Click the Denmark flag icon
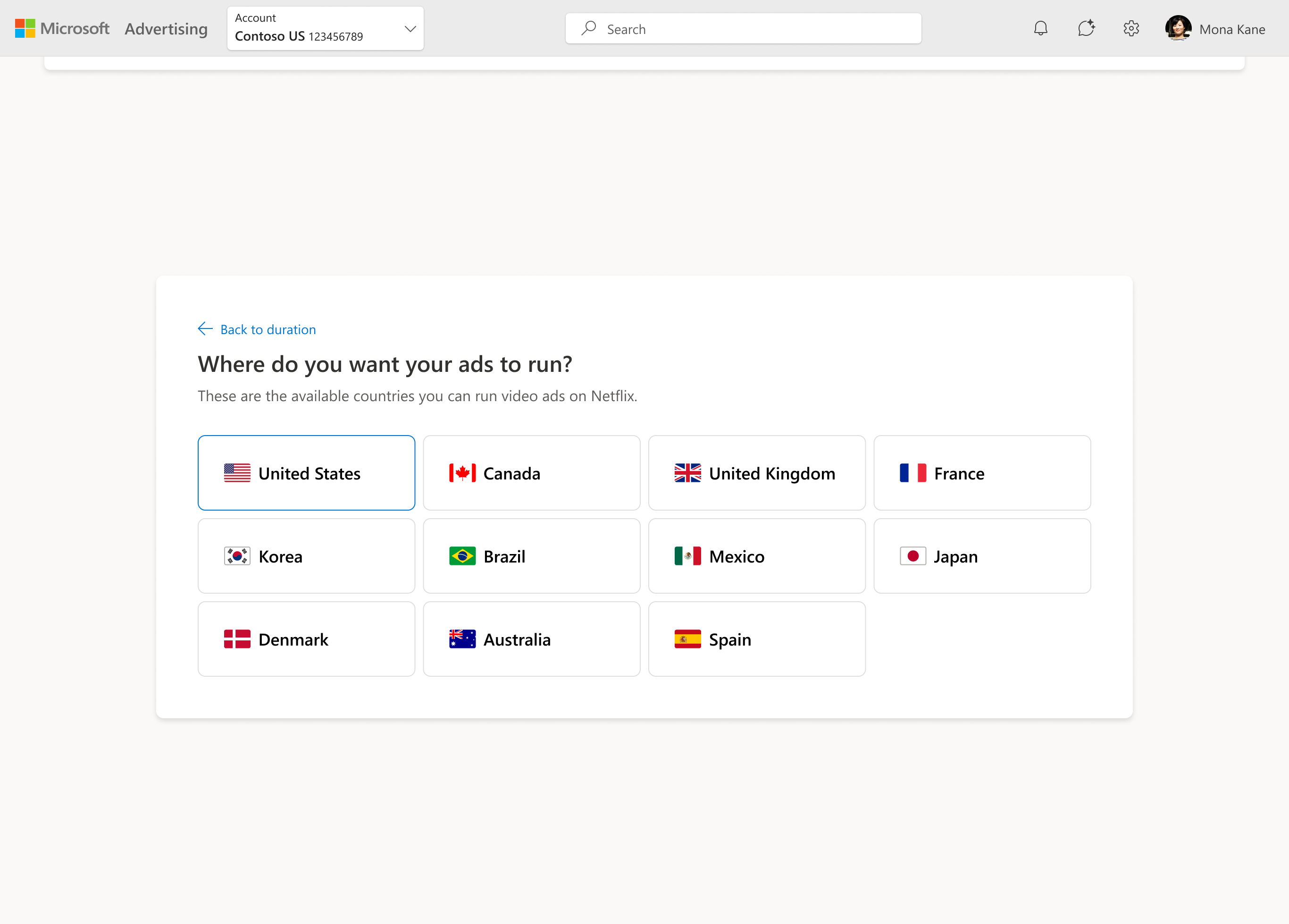 pos(237,639)
